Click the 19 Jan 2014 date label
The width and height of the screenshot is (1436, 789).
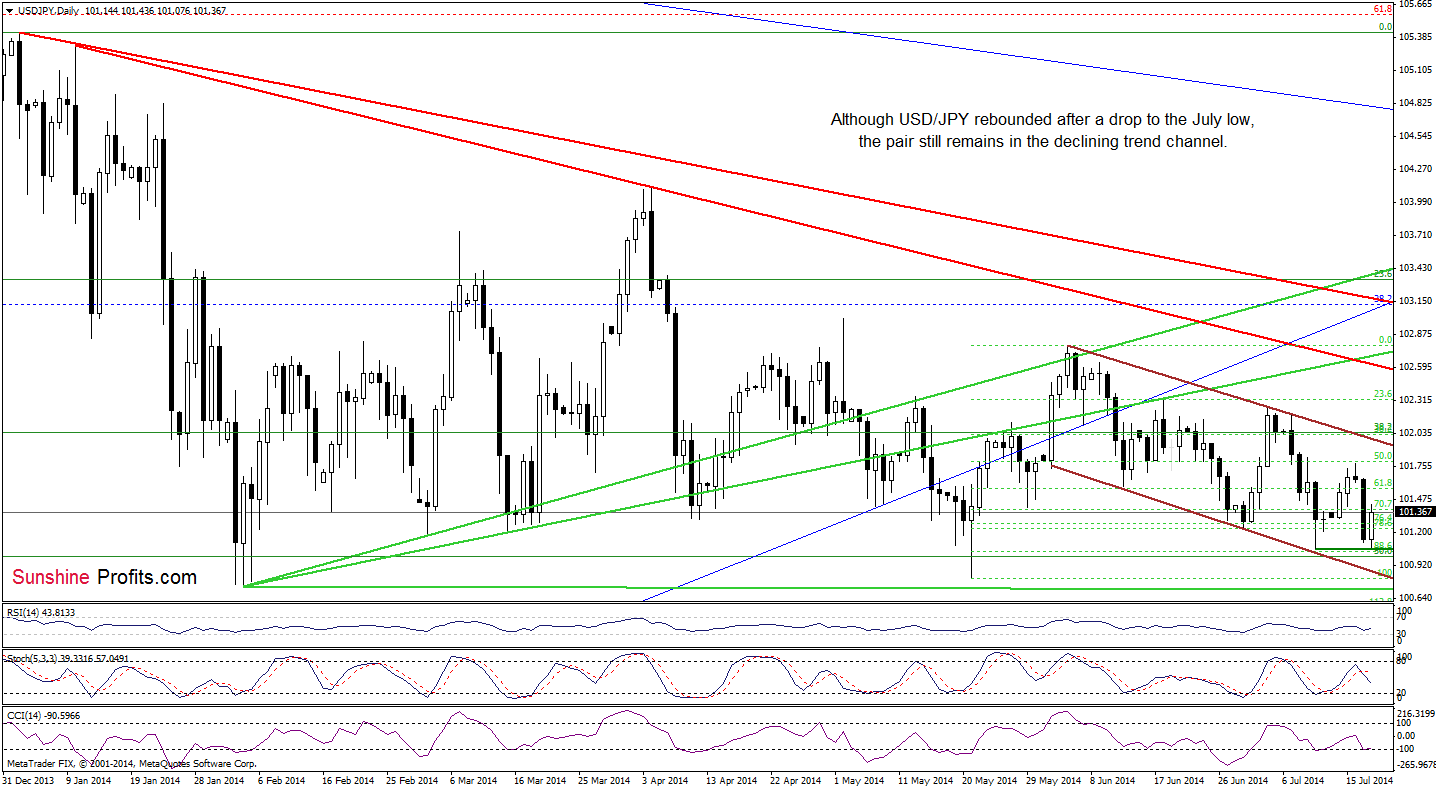pos(157,779)
